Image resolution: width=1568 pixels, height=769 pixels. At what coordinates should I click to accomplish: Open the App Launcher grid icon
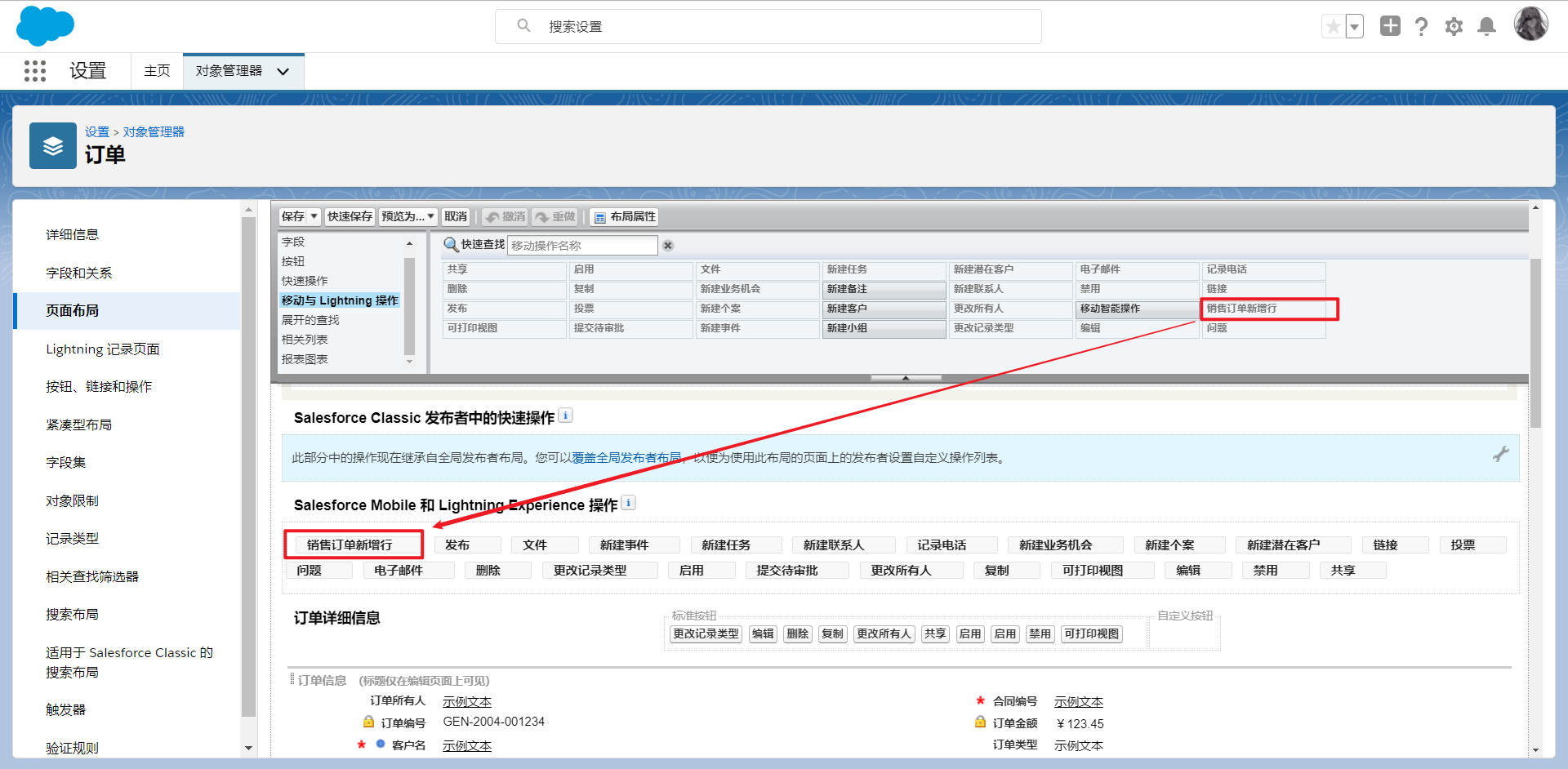[x=35, y=71]
